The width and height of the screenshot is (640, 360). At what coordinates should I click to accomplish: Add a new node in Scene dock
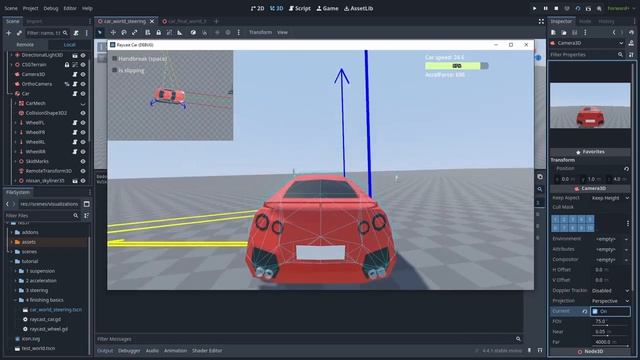pyautogui.click(x=8, y=33)
